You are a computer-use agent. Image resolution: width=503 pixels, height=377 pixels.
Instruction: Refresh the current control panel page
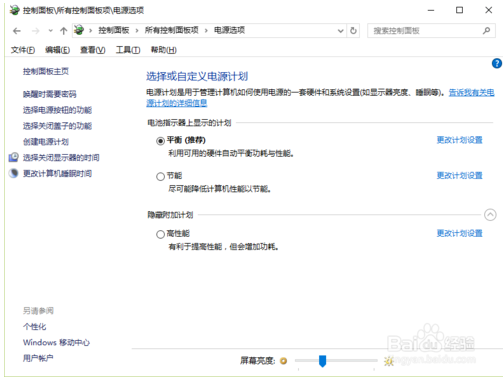(x=353, y=31)
